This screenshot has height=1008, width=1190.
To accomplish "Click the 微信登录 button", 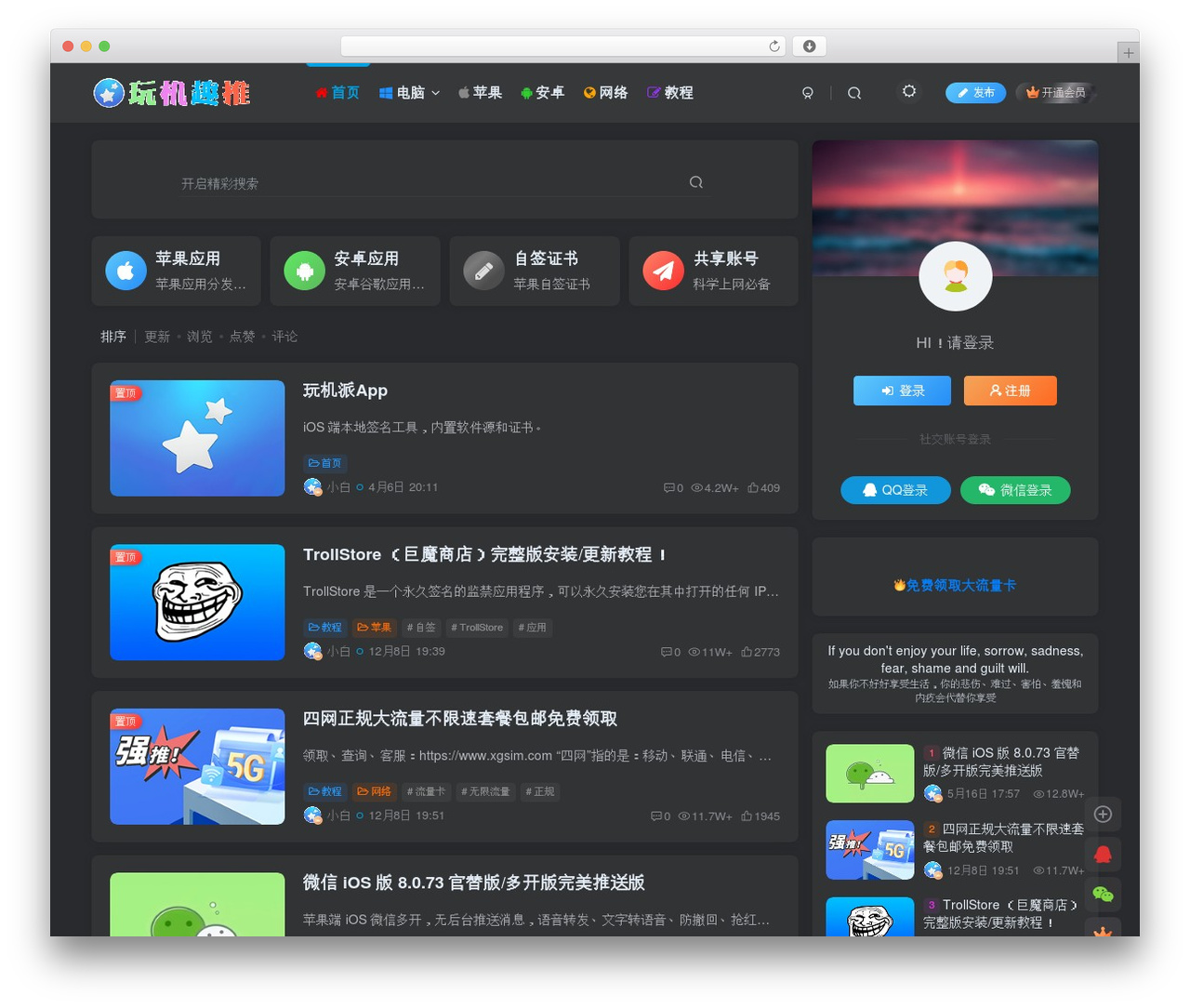I will pyautogui.click(x=1015, y=490).
